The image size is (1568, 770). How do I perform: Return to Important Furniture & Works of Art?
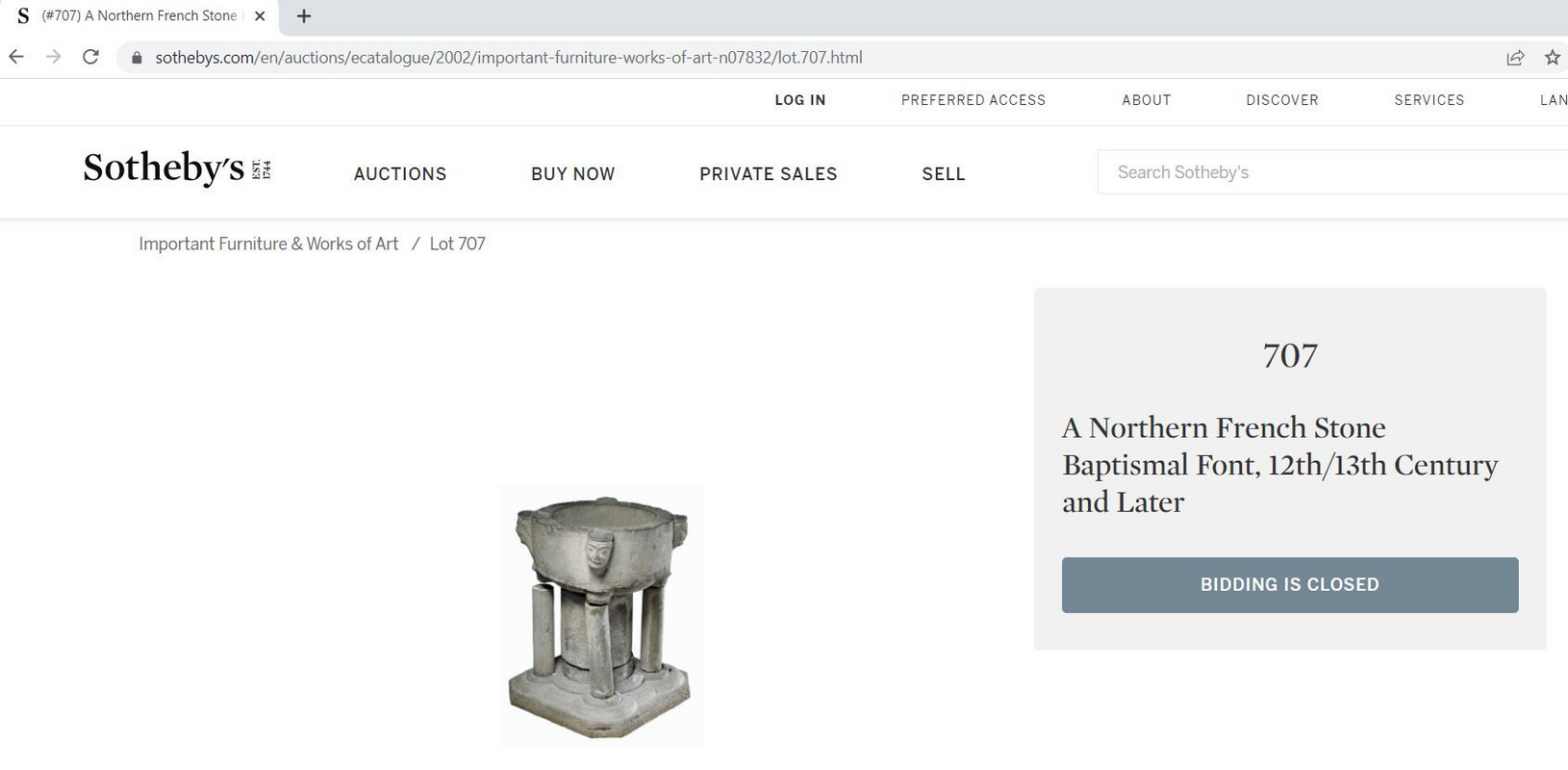click(268, 244)
